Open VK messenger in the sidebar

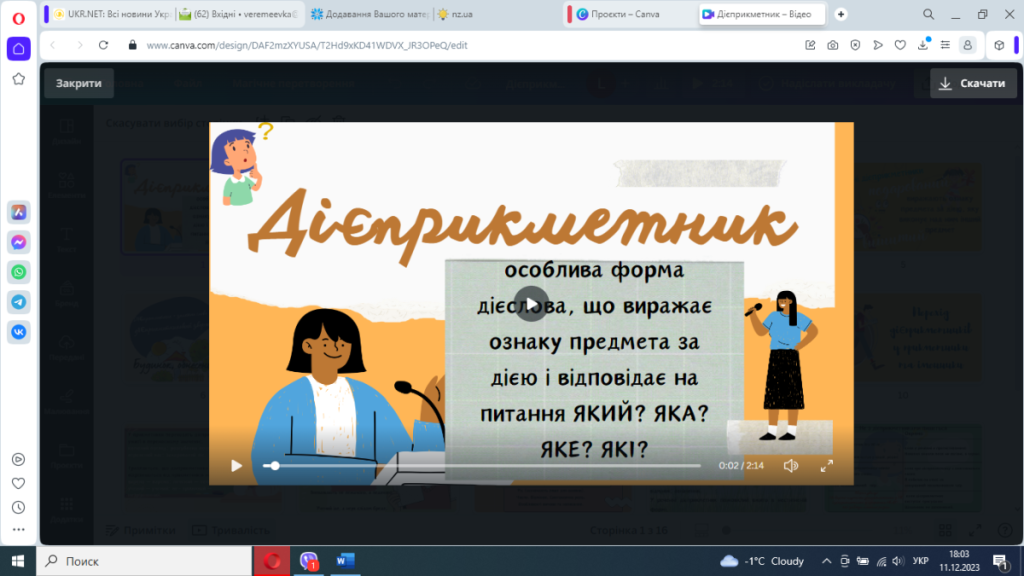pyautogui.click(x=18, y=332)
